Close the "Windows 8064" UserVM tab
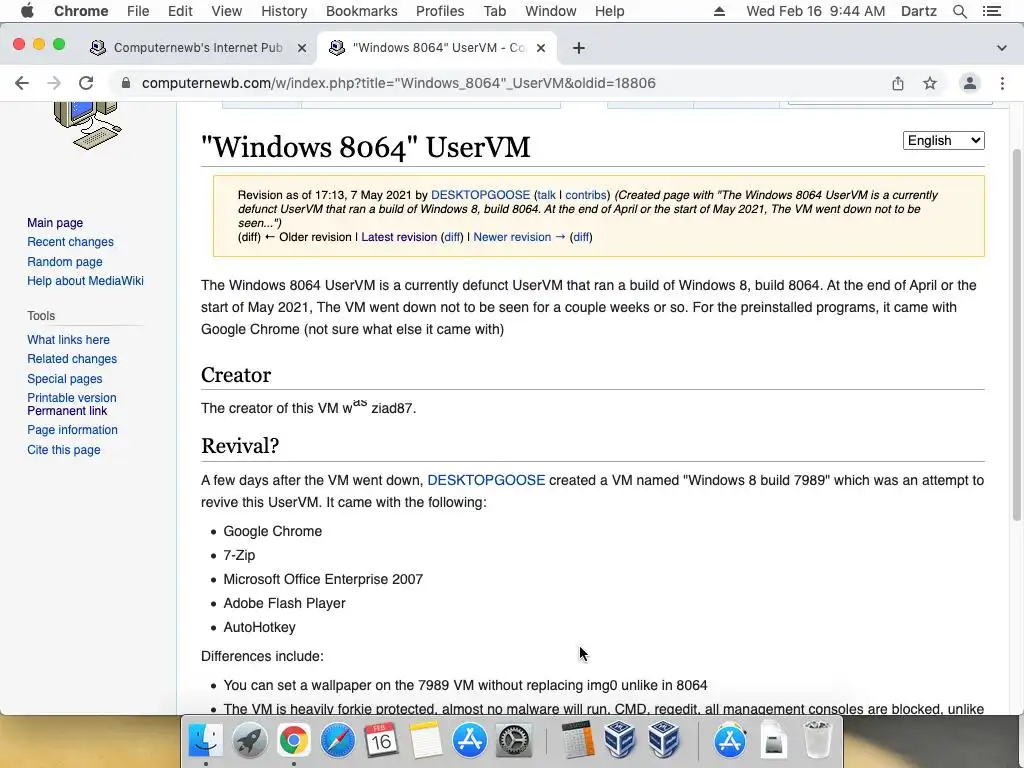This screenshot has width=1024, height=768. pos(541,48)
